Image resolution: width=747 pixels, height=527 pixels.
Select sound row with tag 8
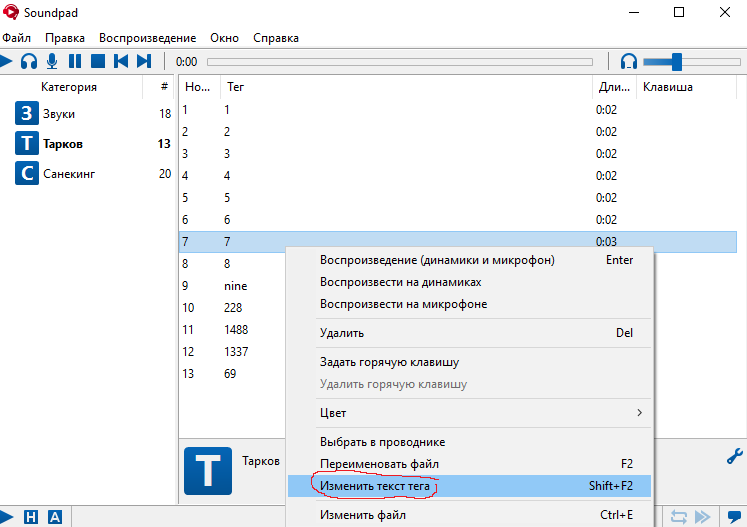[232, 264]
